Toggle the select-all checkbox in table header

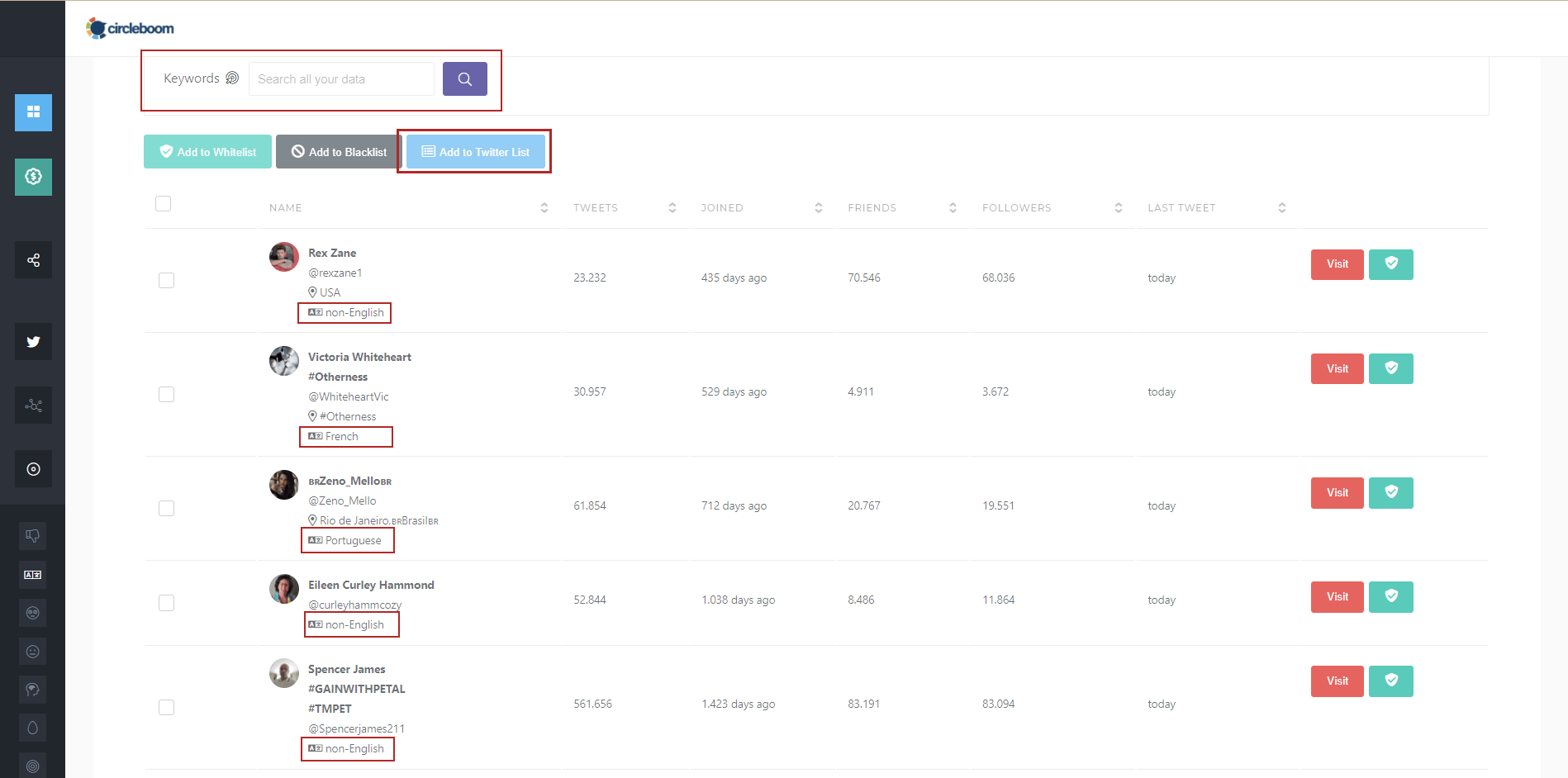coord(164,203)
